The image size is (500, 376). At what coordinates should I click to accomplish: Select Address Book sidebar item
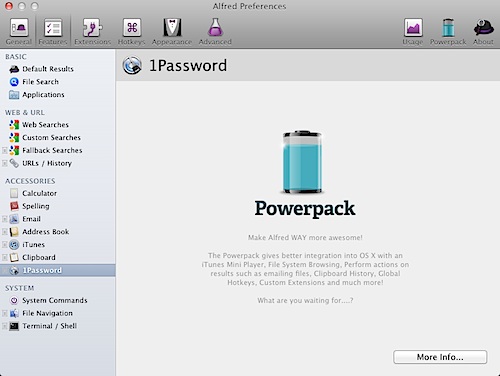[x=58, y=232]
